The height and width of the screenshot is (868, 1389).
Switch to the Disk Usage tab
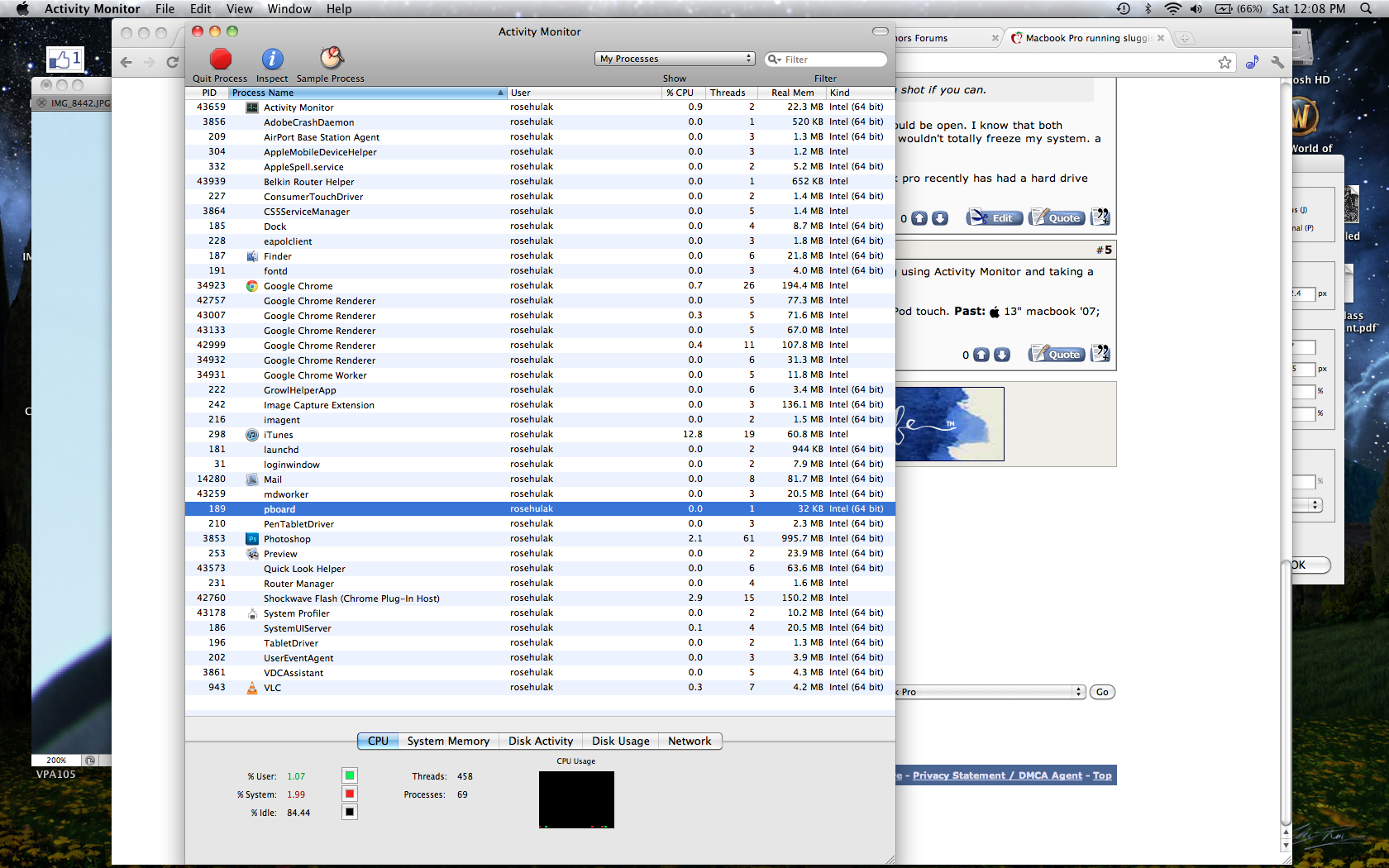621,741
